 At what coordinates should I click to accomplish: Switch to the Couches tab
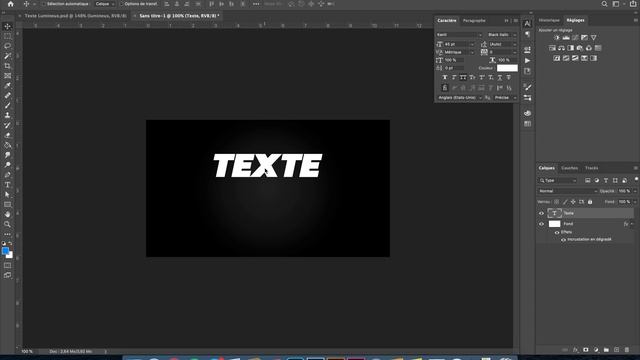tap(569, 168)
